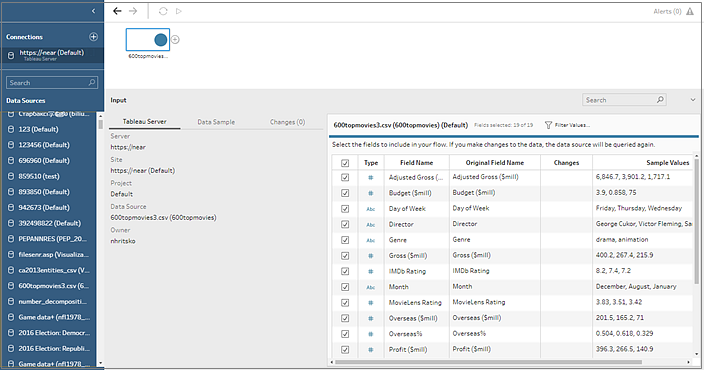704x370 pixels.
Task: Run the flow with play icon
Action: tap(179, 11)
